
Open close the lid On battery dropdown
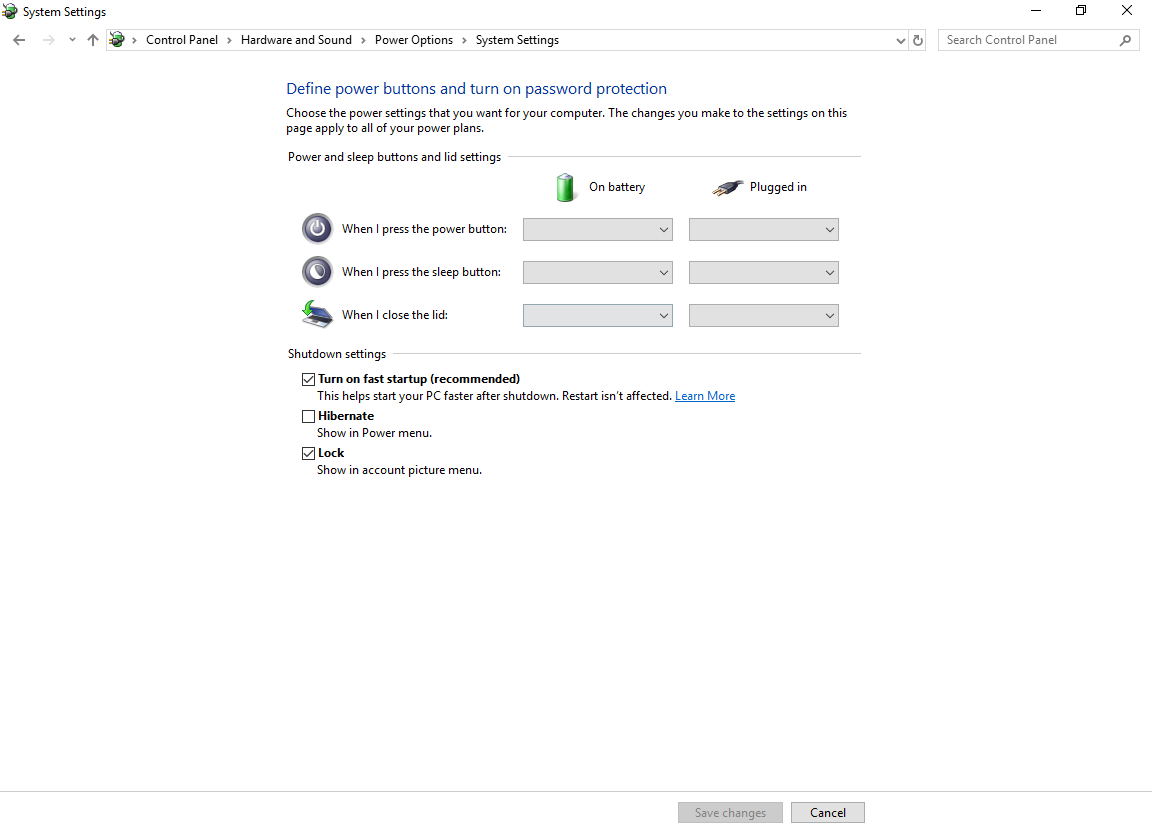tap(597, 315)
